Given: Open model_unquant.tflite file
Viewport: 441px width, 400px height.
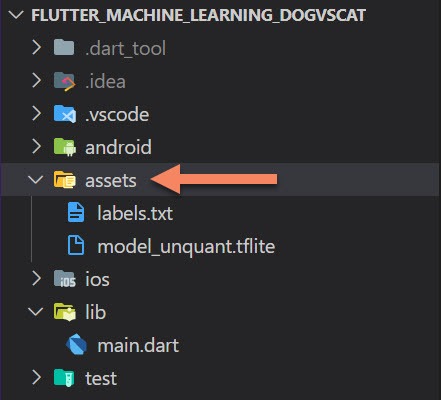Looking at the screenshot, I should point(186,247).
